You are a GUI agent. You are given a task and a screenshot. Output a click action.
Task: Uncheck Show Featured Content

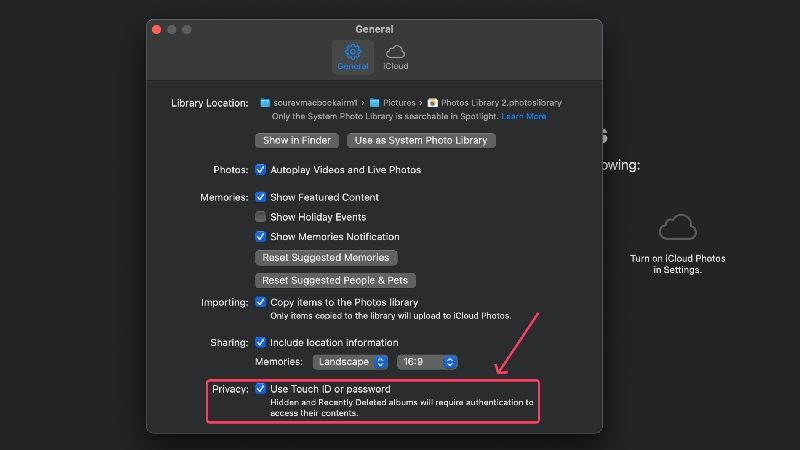pyautogui.click(x=260, y=197)
